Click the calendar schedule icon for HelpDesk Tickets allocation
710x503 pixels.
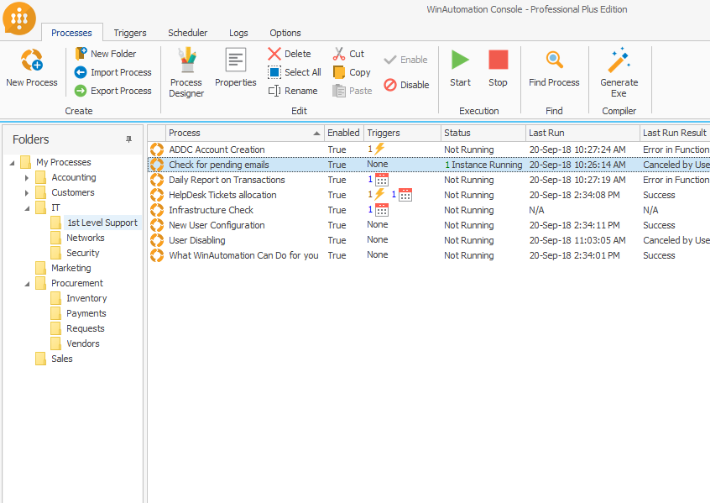pyautogui.click(x=405, y=195)
